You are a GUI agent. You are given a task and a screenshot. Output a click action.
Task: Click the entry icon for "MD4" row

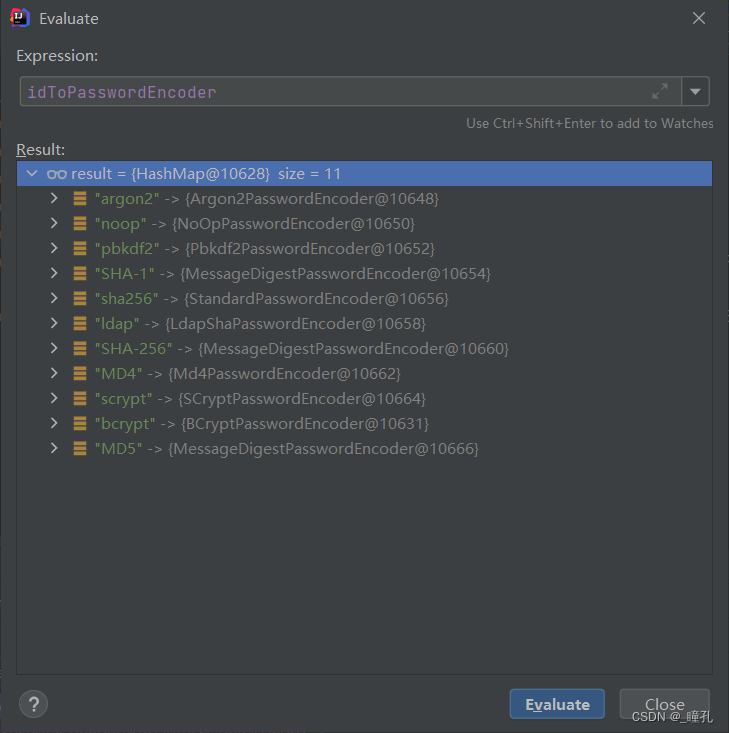coord(80,374)
